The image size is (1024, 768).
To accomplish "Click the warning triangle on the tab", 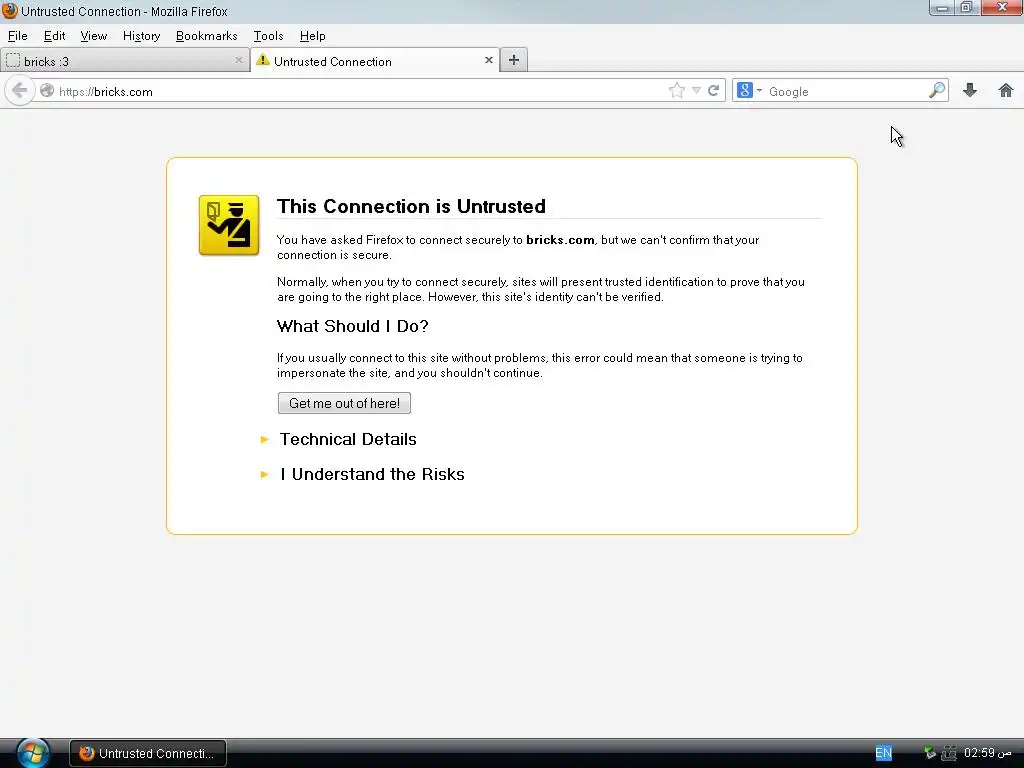I will (263, 60).
